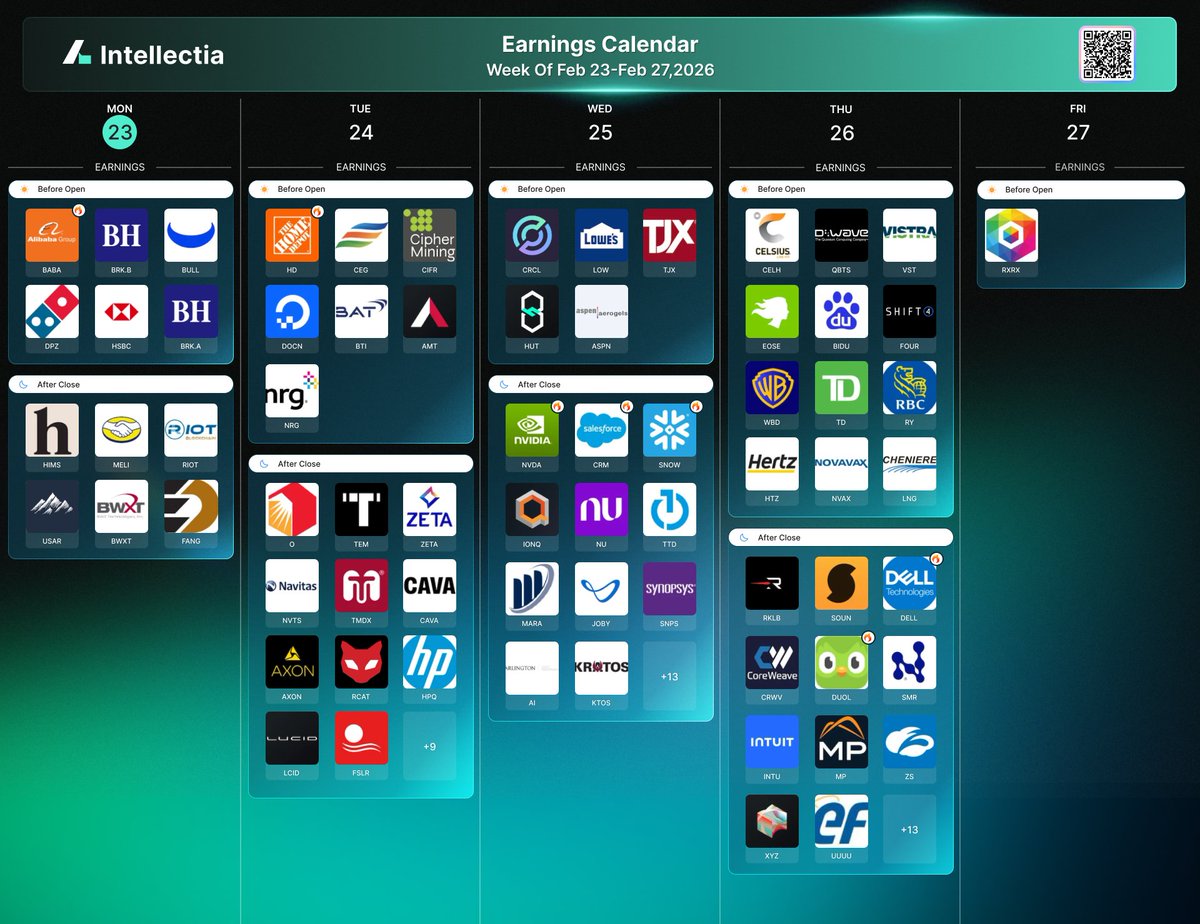Screen dimensions: 1200x924
Task: Open the TJX logo tile
Action: [x=670, y=235]
